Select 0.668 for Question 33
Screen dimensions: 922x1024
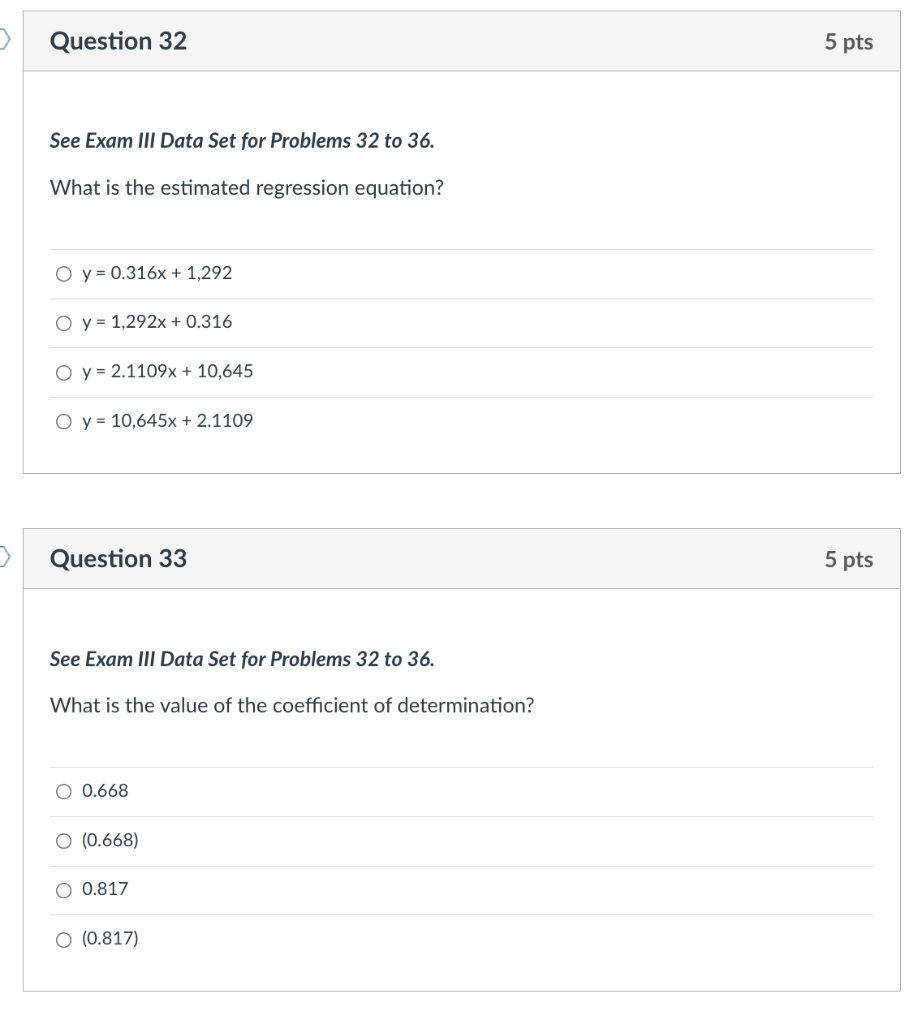tap(63, 791)
